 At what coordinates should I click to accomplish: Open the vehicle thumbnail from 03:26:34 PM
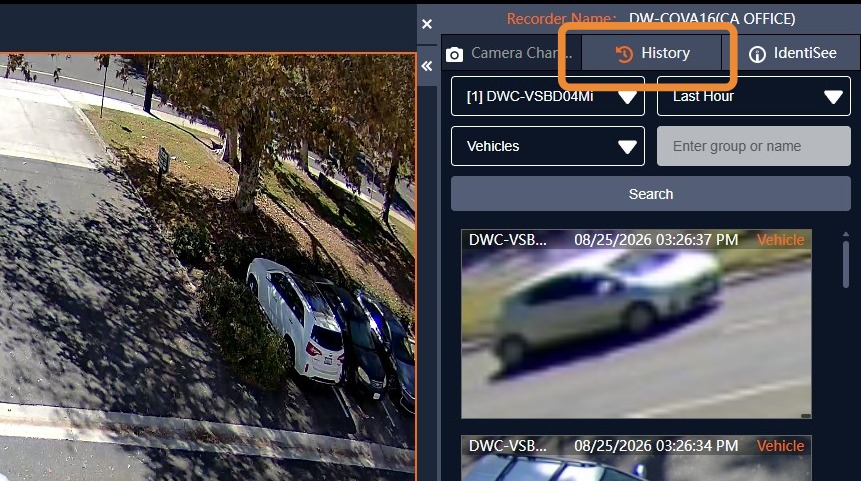pos(636,458)
